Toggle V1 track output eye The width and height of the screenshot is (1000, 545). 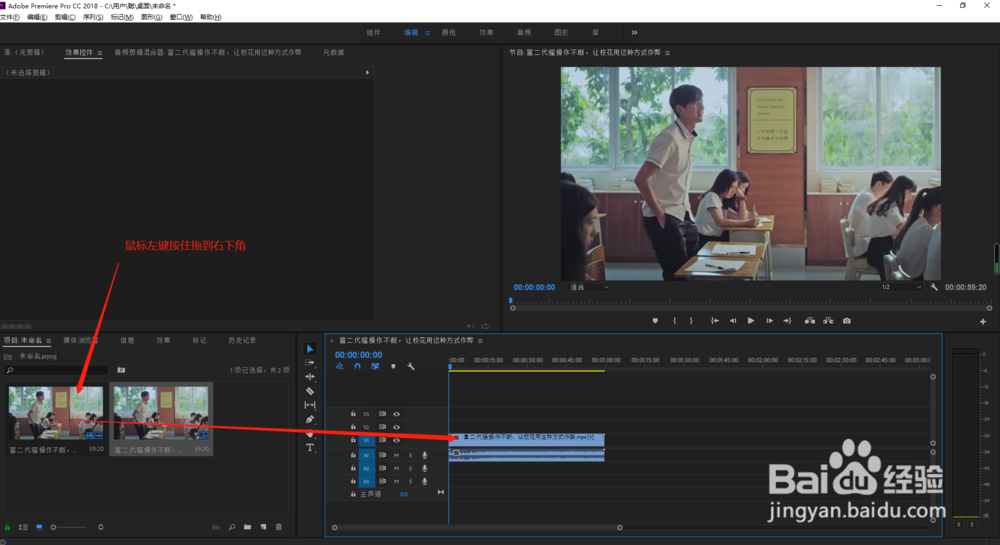pyautogui.click(x=397, y=440)
